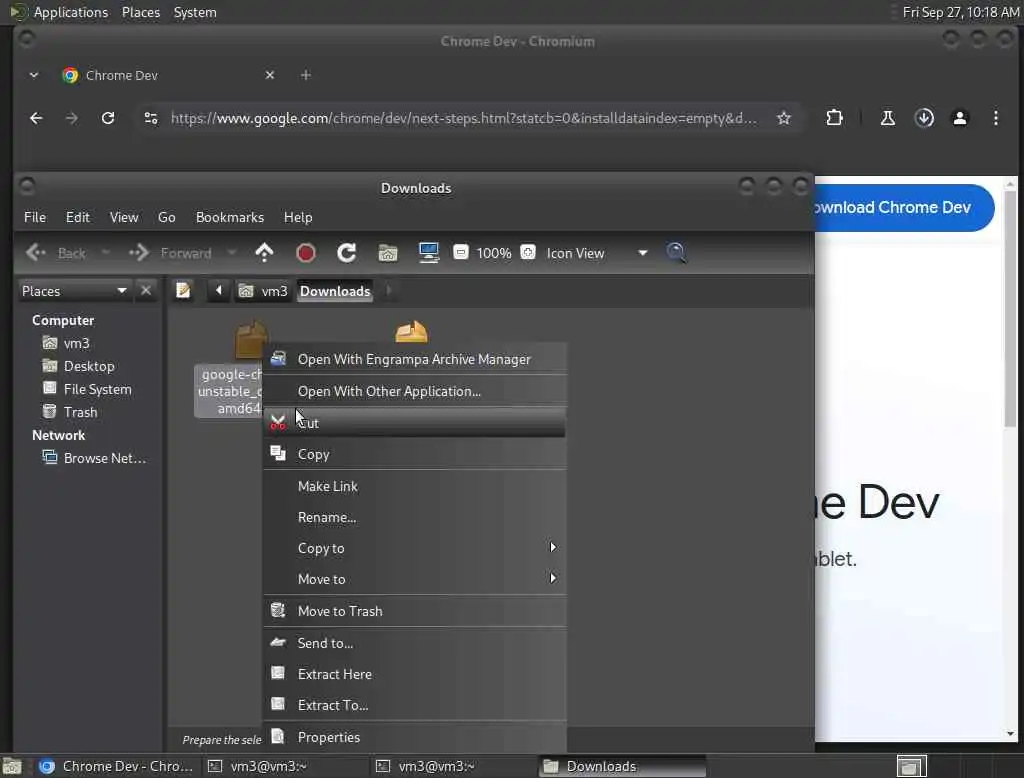Toggle text location entry pencil icon
1024x778 pixels.
pos(184,290)
